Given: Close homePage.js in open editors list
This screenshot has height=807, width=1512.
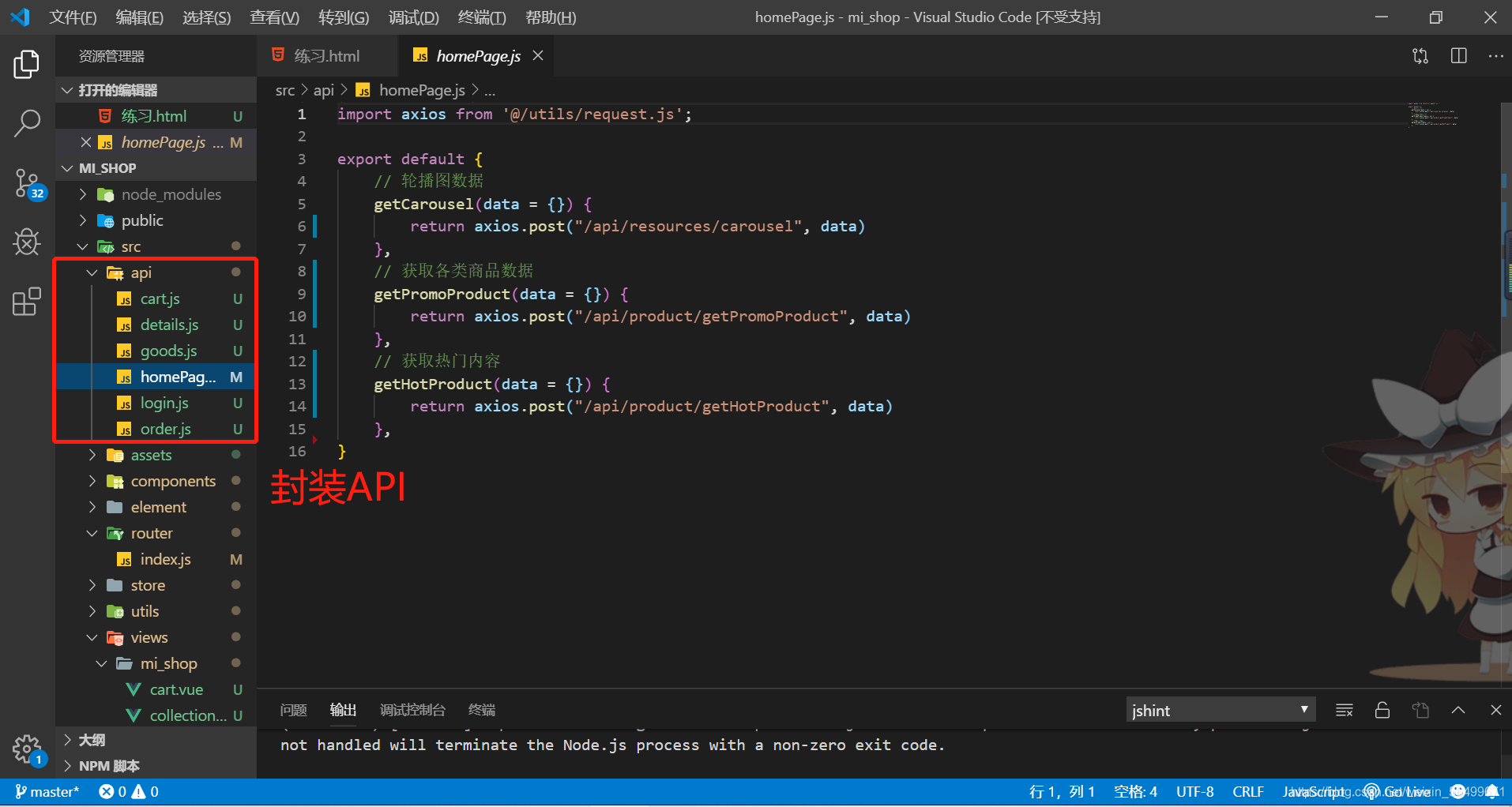Looking at the screenshot, I should click(86, 142).
